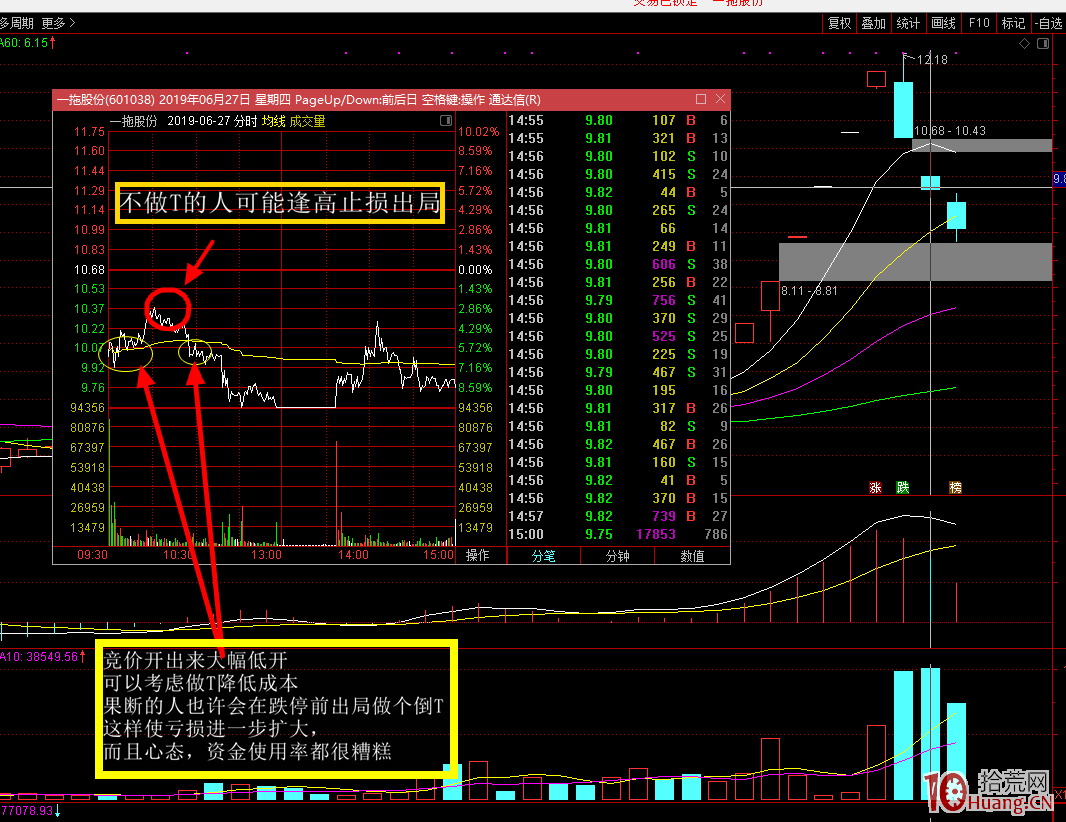Click the 分时 label in intraday header
This screenshot has width=1066, height=822.
click(x=245, y=121)
